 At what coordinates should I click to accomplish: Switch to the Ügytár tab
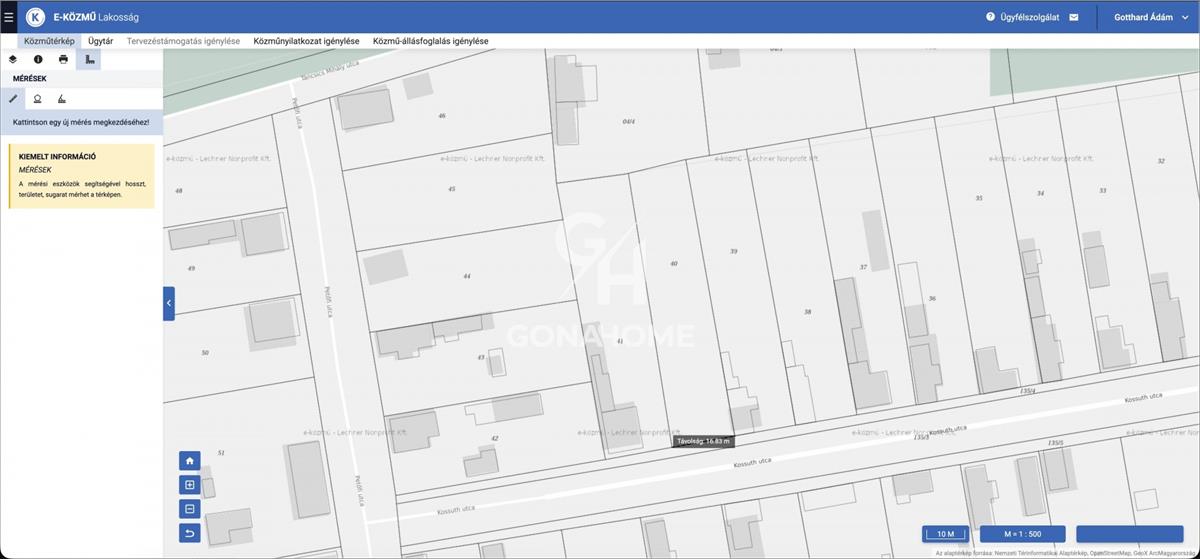tap(100, 41)
